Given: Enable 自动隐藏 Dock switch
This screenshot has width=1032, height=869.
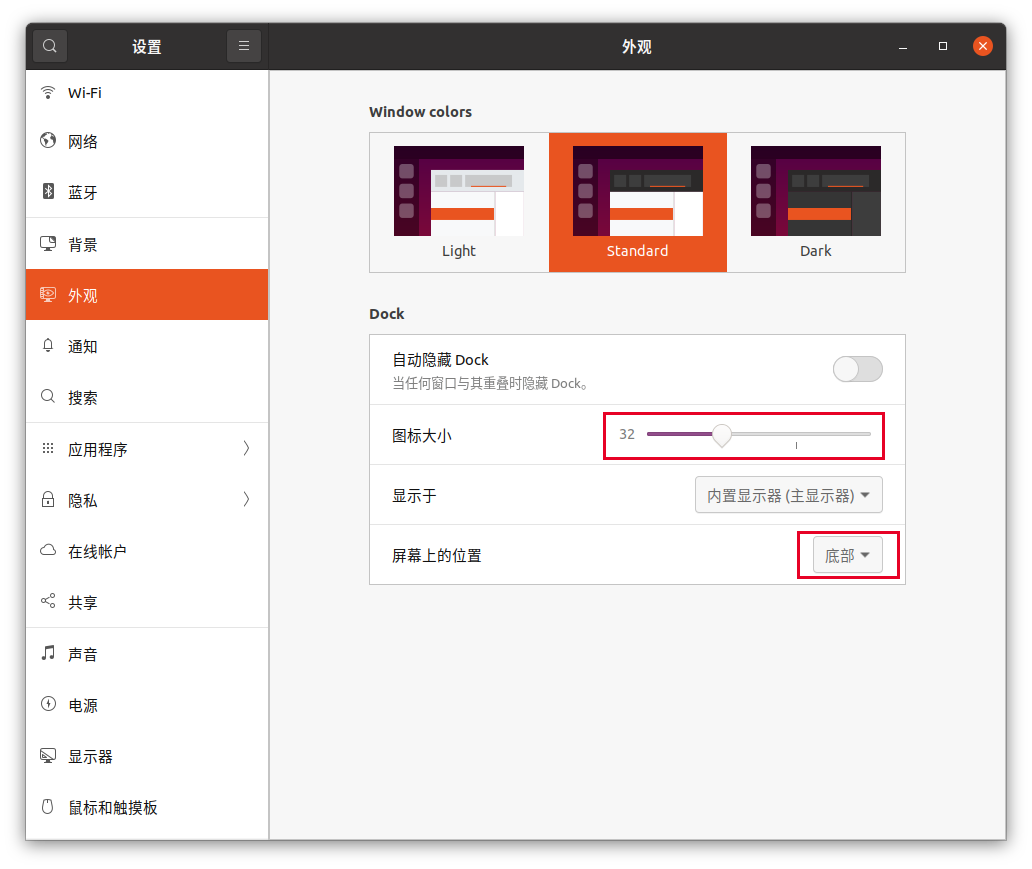Looking at the screenshot, I should click(857, 369).
